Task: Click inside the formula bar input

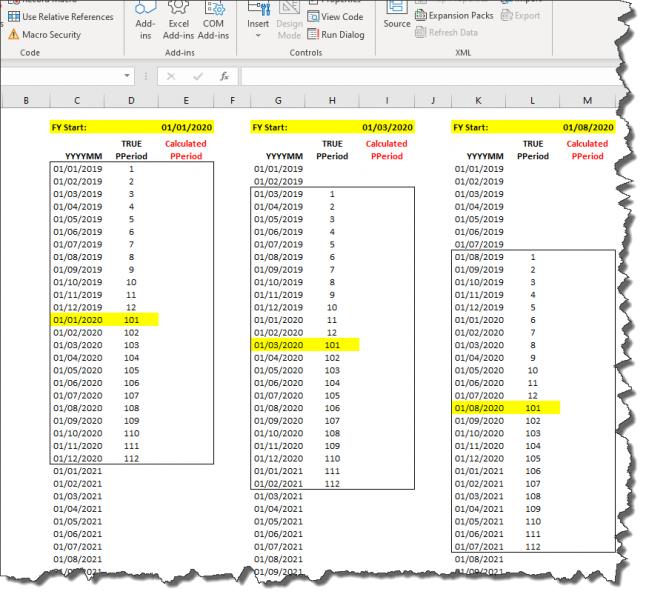Action: point(420,76)
